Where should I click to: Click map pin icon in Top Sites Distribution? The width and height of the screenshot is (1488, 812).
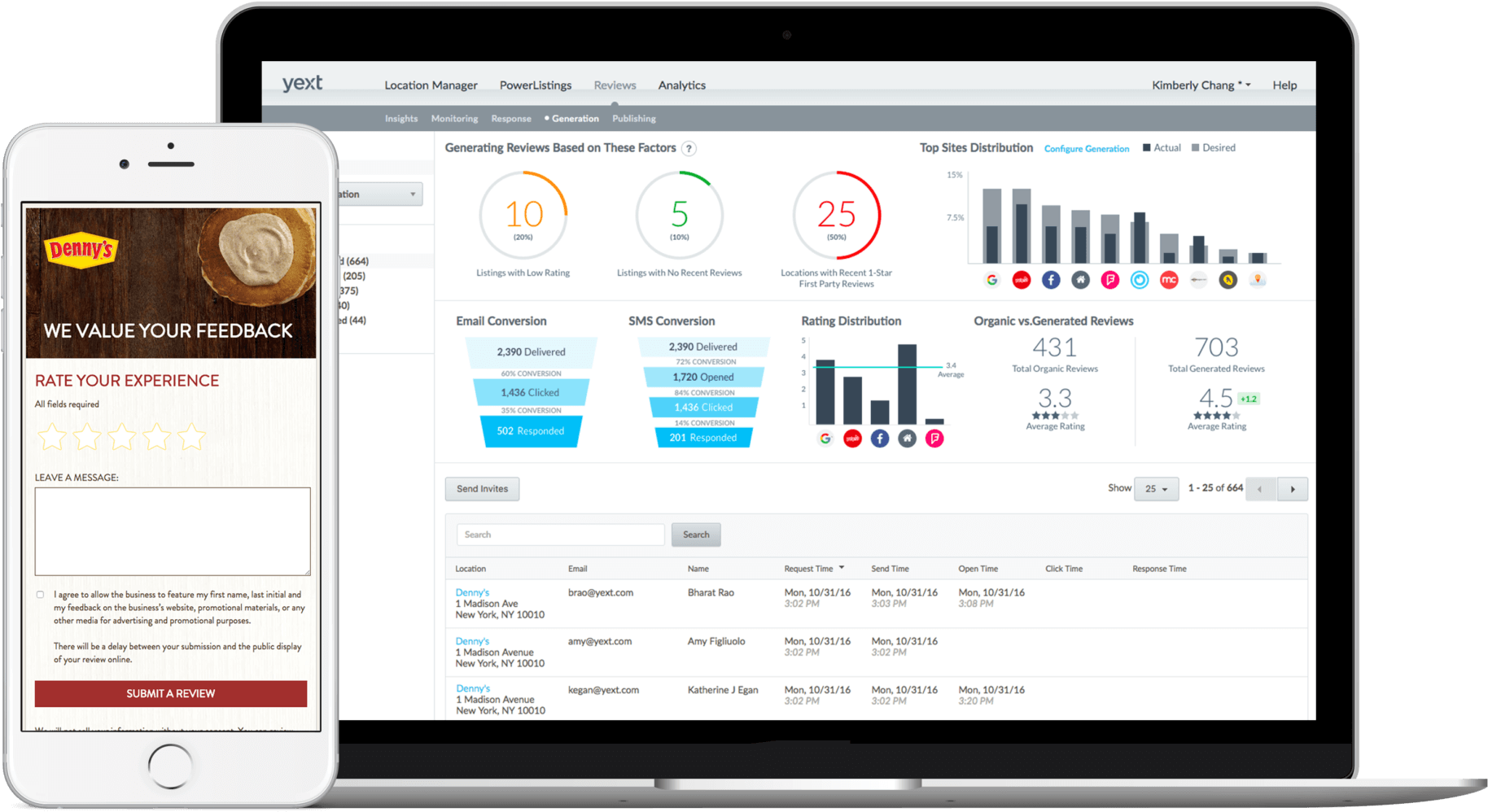point(1258,280)
